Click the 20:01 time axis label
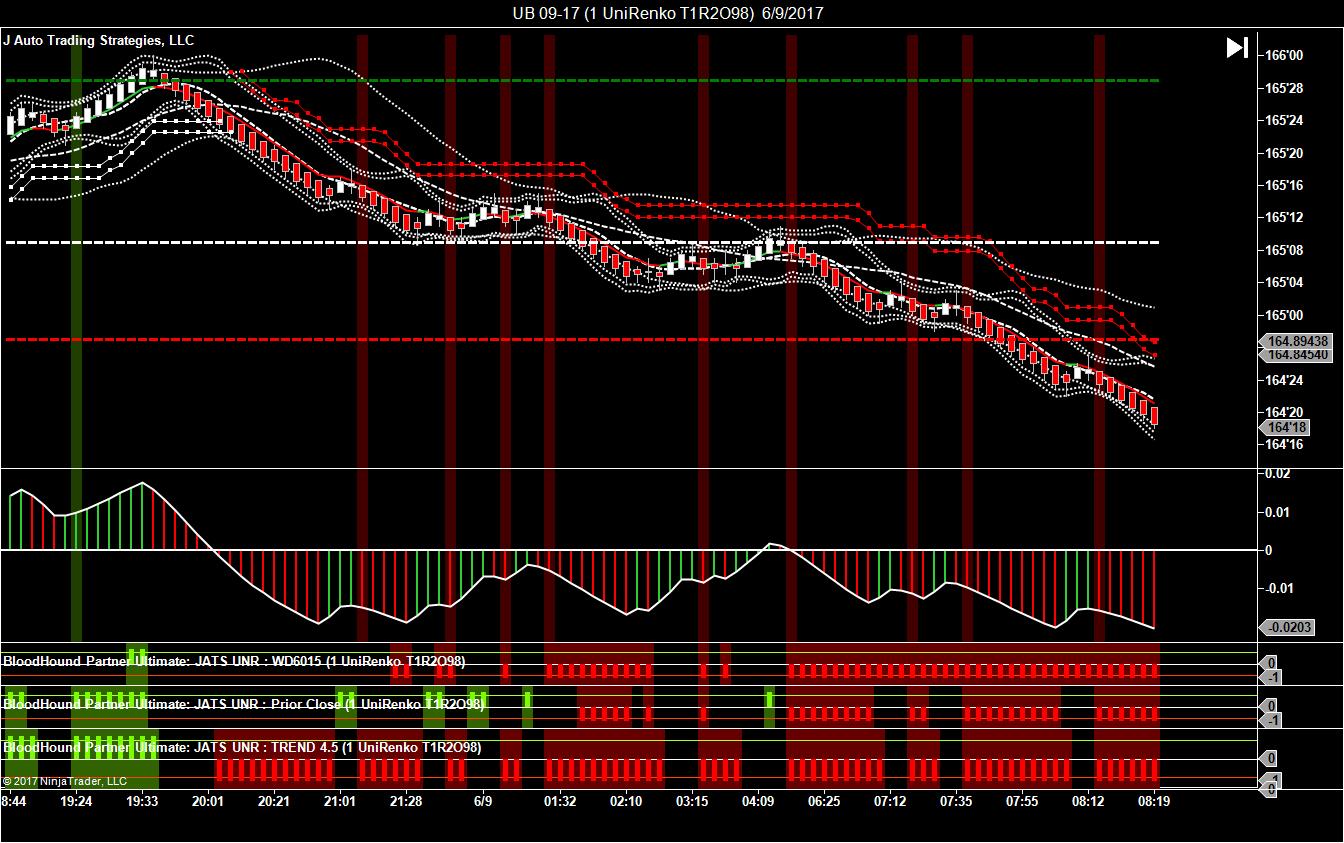This screenshot has height=843, width=1344. [208, 801]
